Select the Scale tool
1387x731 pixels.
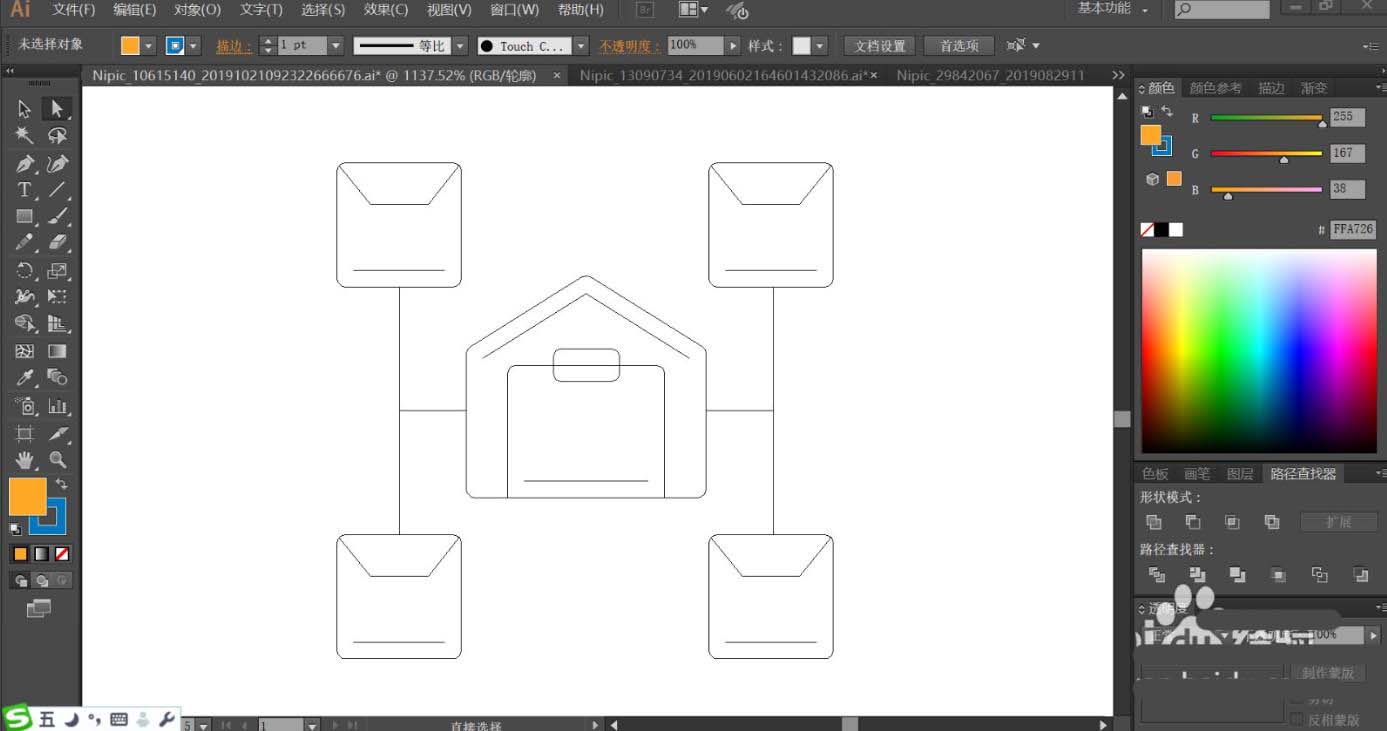[57, 270]
